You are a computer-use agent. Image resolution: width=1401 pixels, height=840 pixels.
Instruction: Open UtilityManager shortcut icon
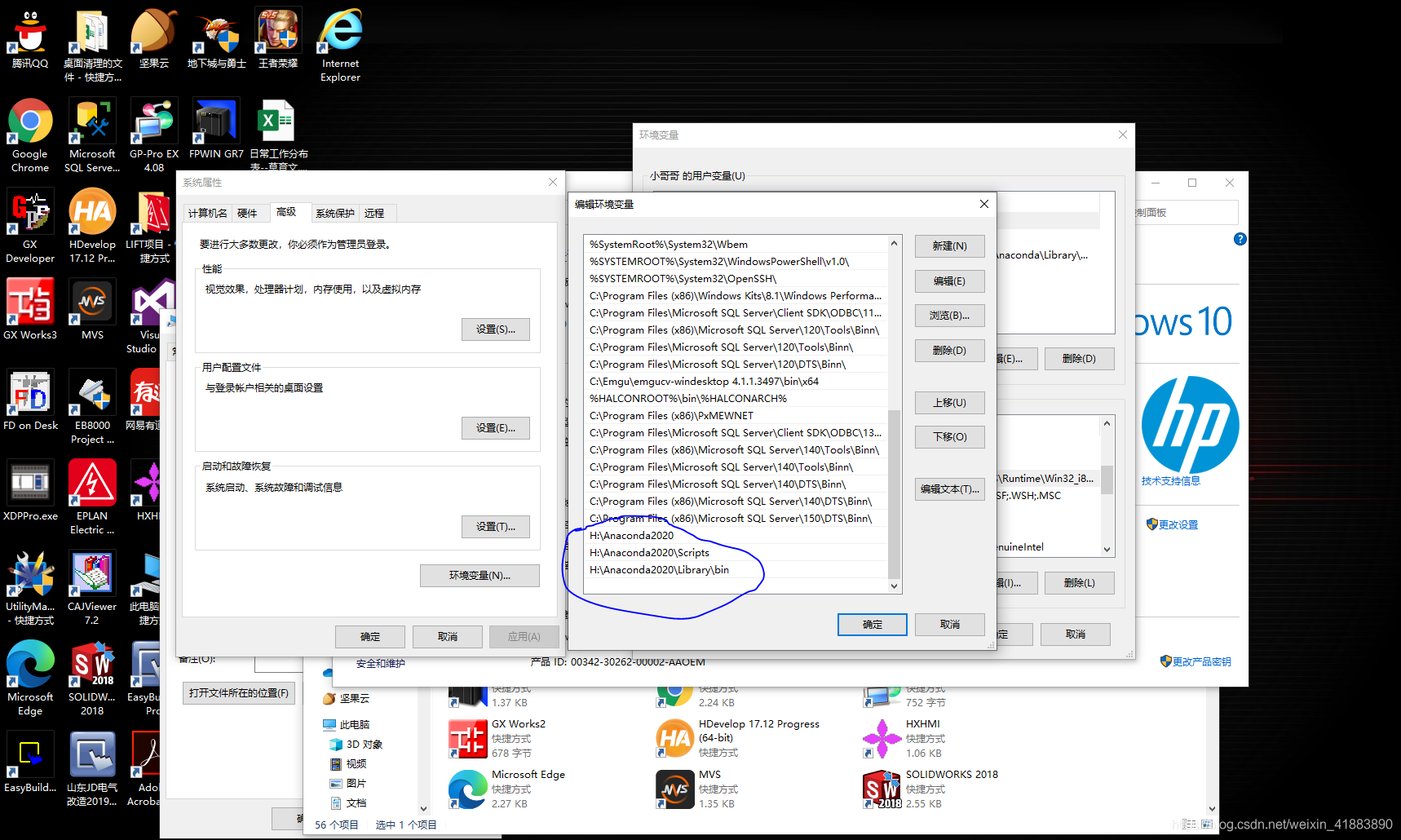[30, 588]
